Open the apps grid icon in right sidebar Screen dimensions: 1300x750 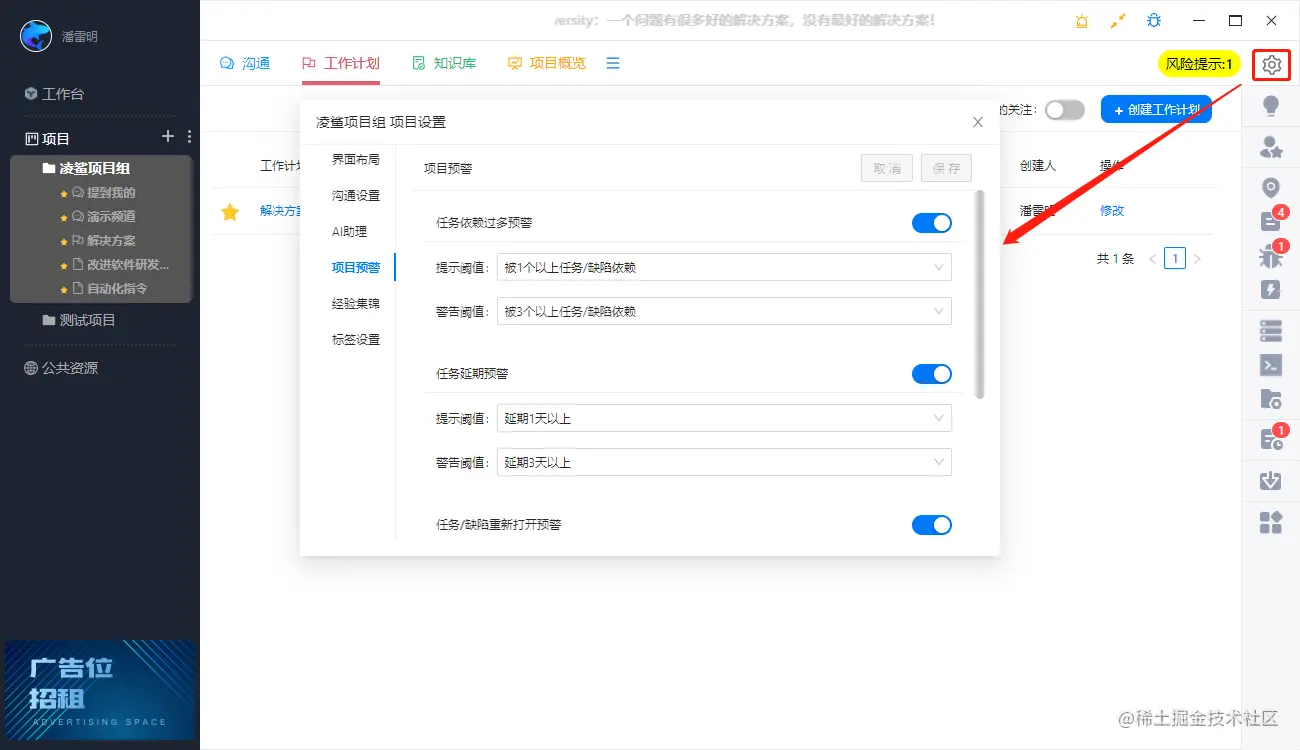pyautogui.click(x=1271, y=521)
